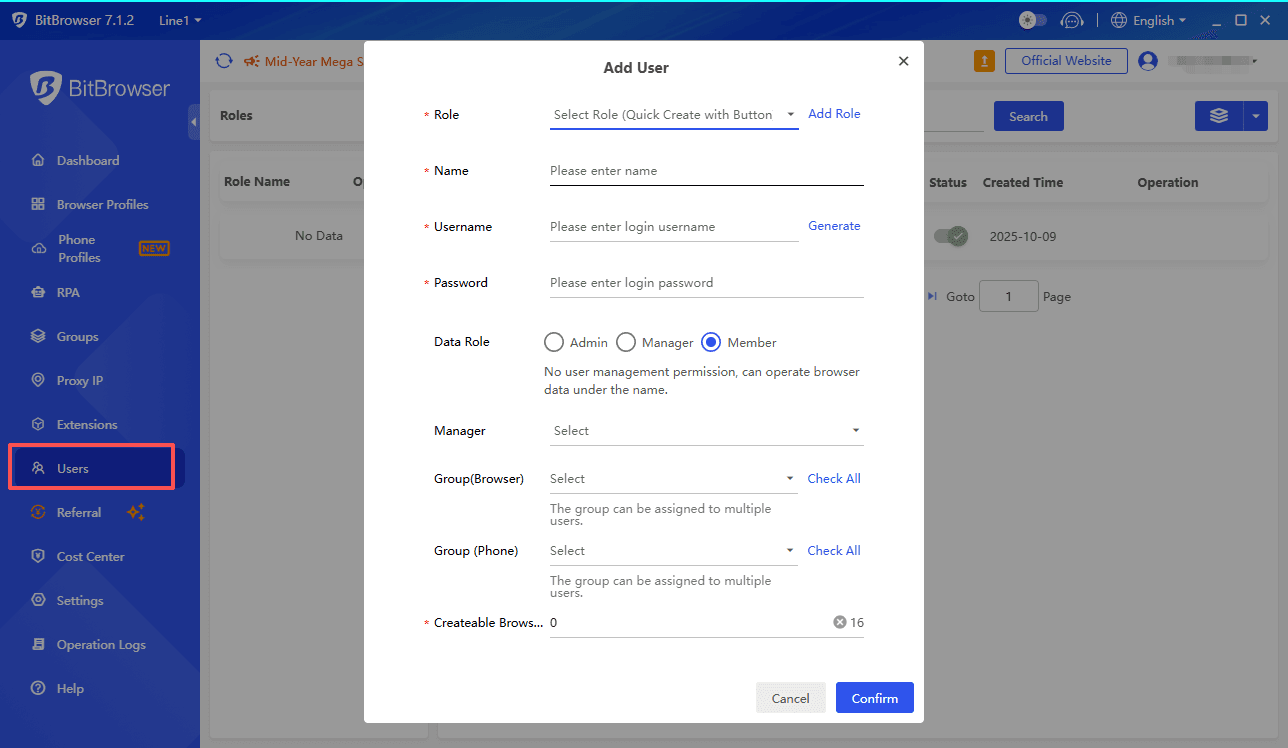The width and height of the screenshot is (1288, 748).
Task: Open the Group(Browser) select dropdown
Action: pos(674,479)
